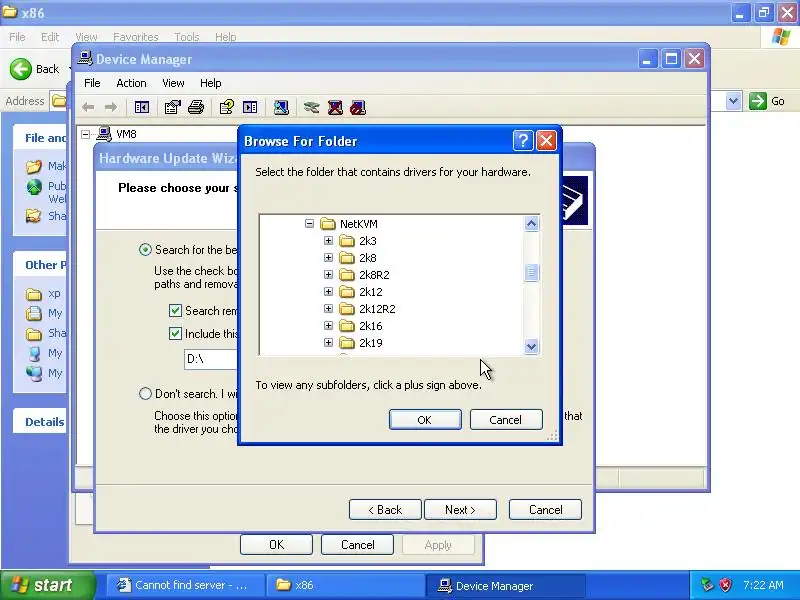Click Cancel in Hardware Update Wizard

(x=545, y=510)
